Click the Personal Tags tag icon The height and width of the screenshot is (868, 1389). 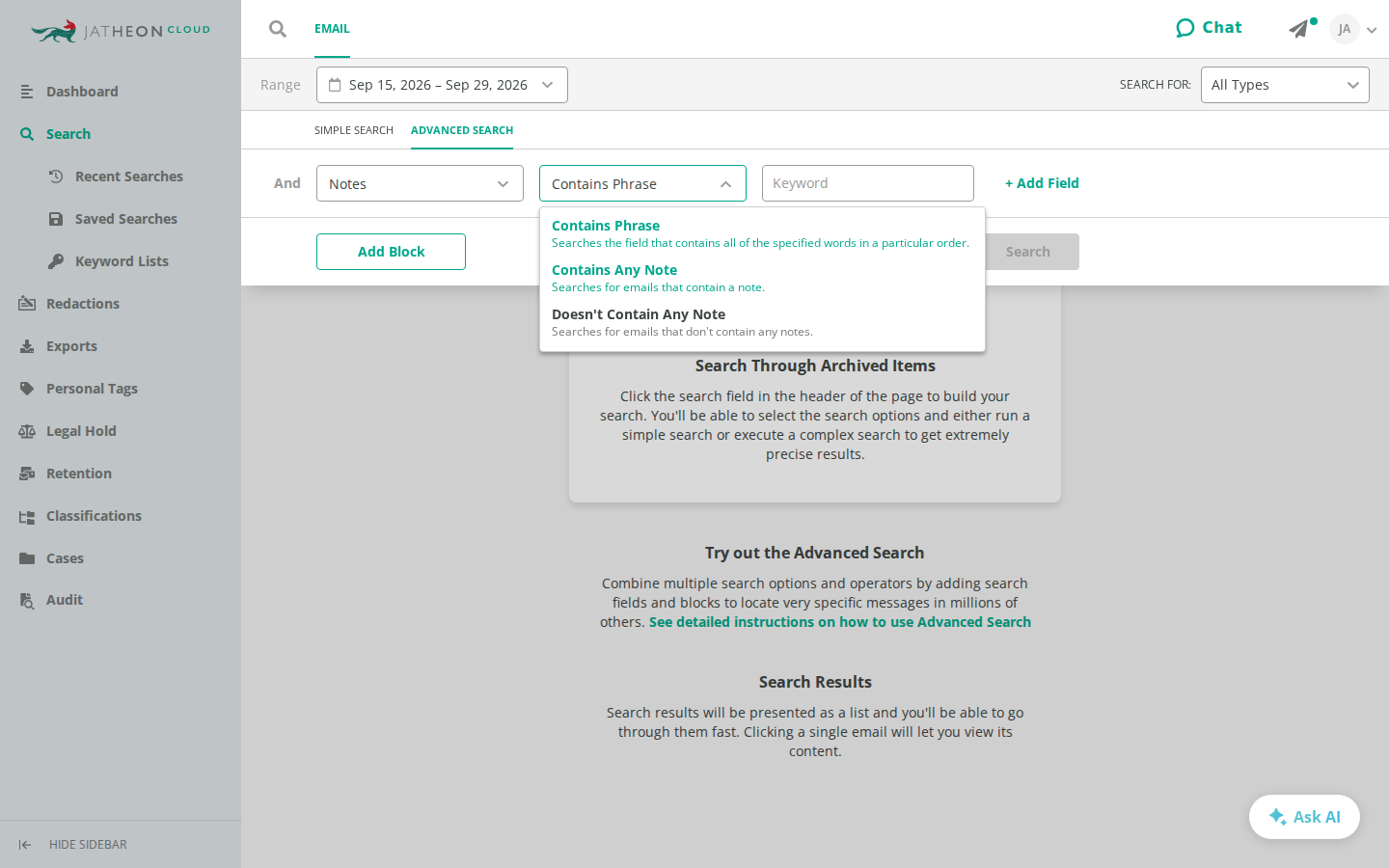coord(27,389)
